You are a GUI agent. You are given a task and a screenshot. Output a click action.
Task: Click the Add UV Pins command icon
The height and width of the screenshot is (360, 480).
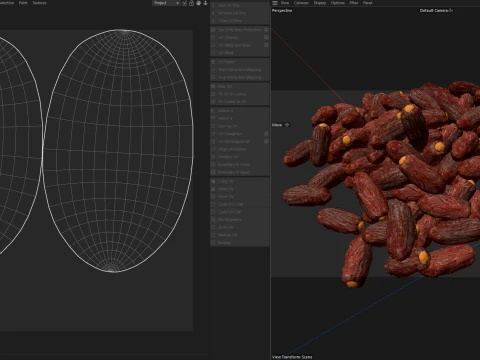(213, 5)
